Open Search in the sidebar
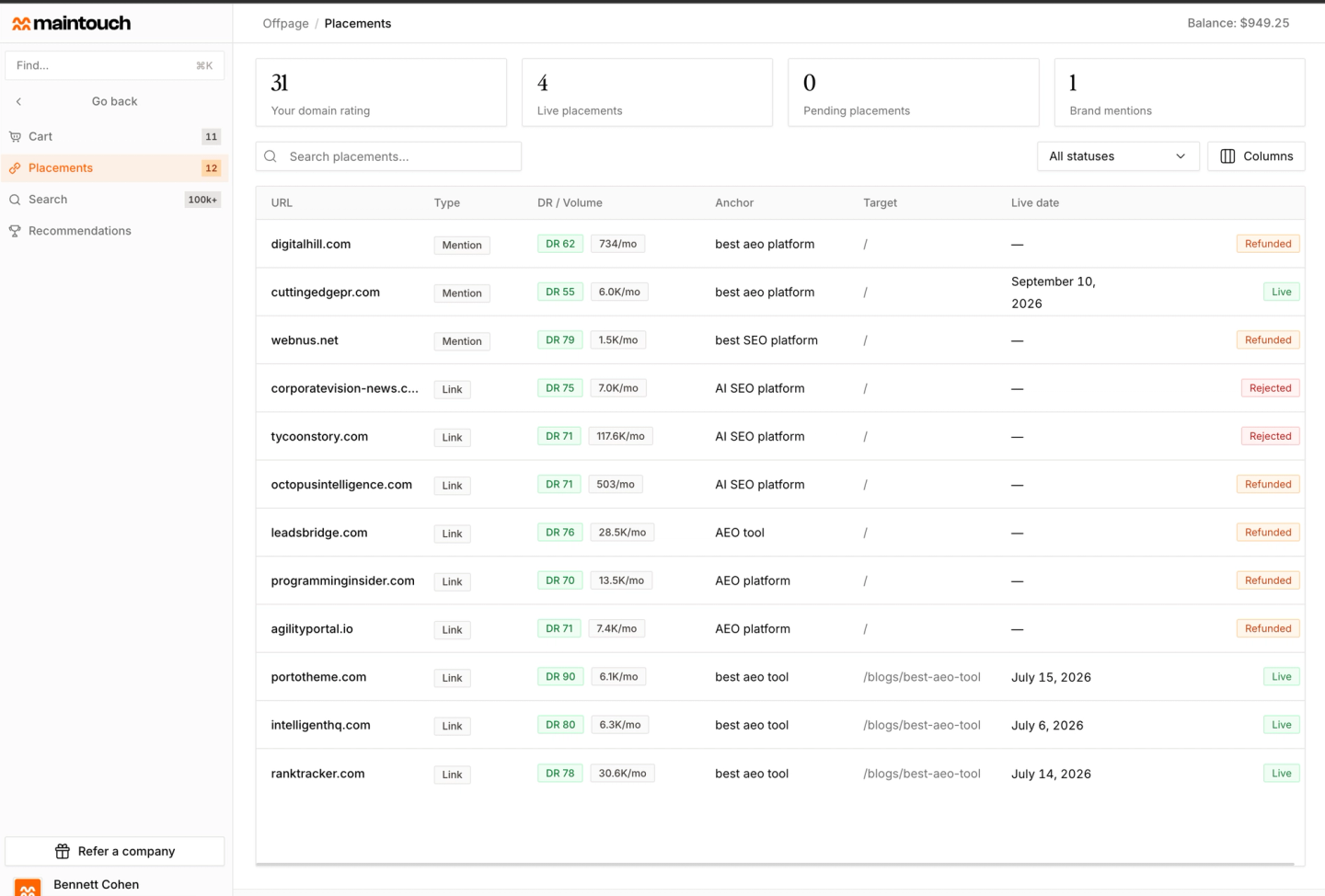This screenshot has height=896, width=1325. pos(115,200)
